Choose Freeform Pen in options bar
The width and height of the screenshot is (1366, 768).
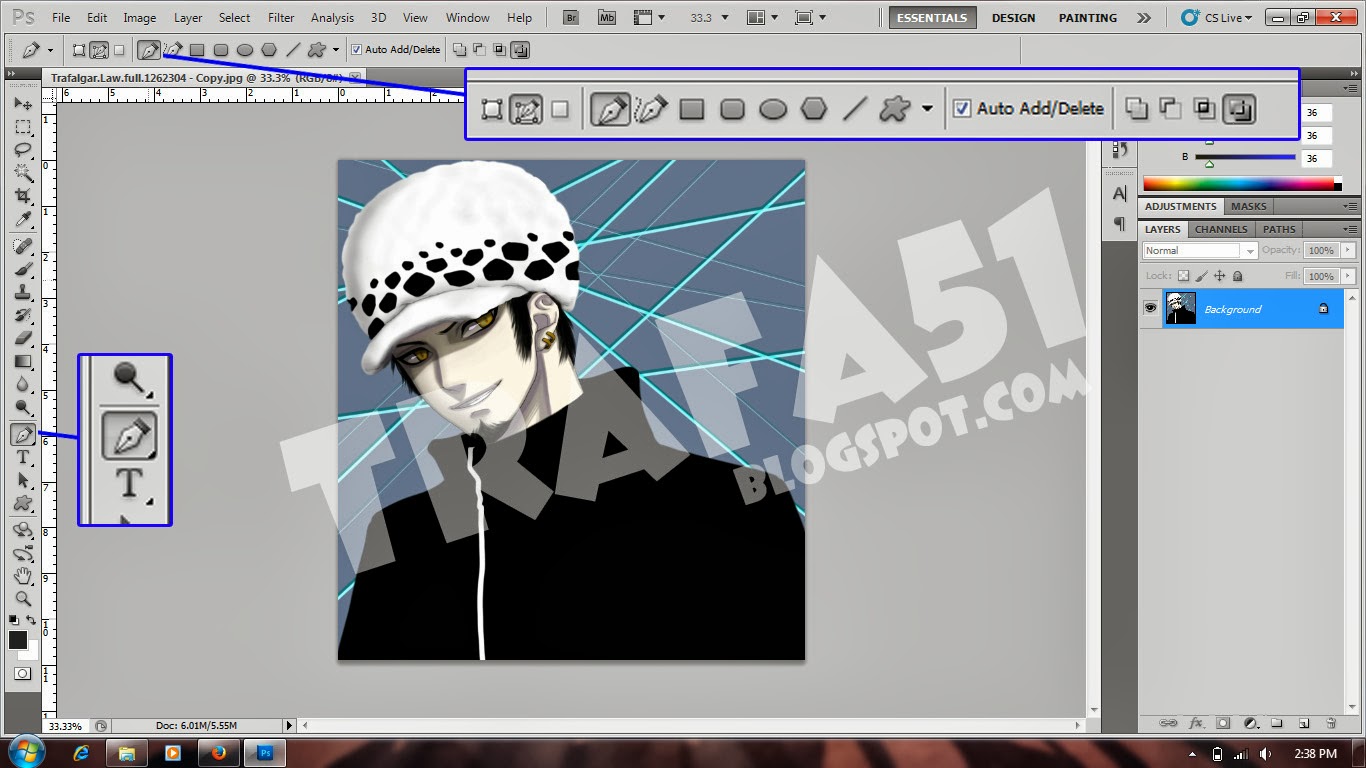coord(173,49)
